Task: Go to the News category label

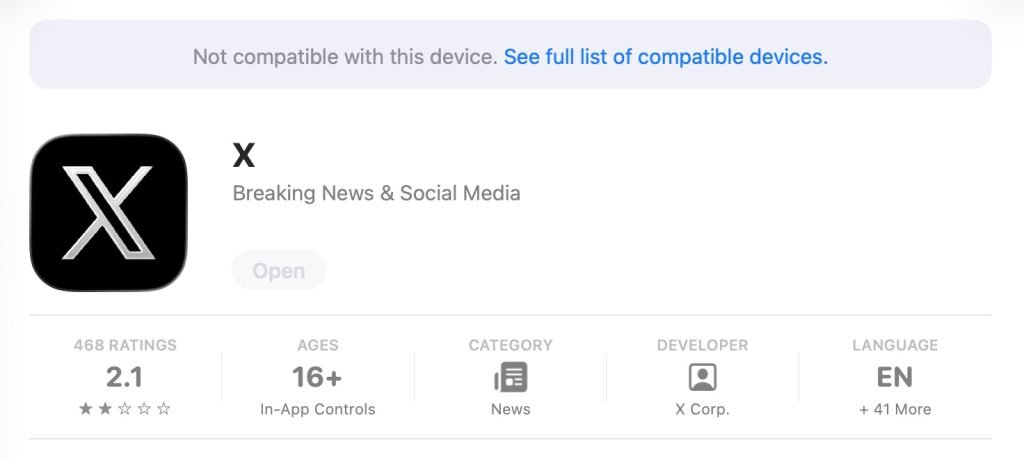Action: (x=510, y=409)
